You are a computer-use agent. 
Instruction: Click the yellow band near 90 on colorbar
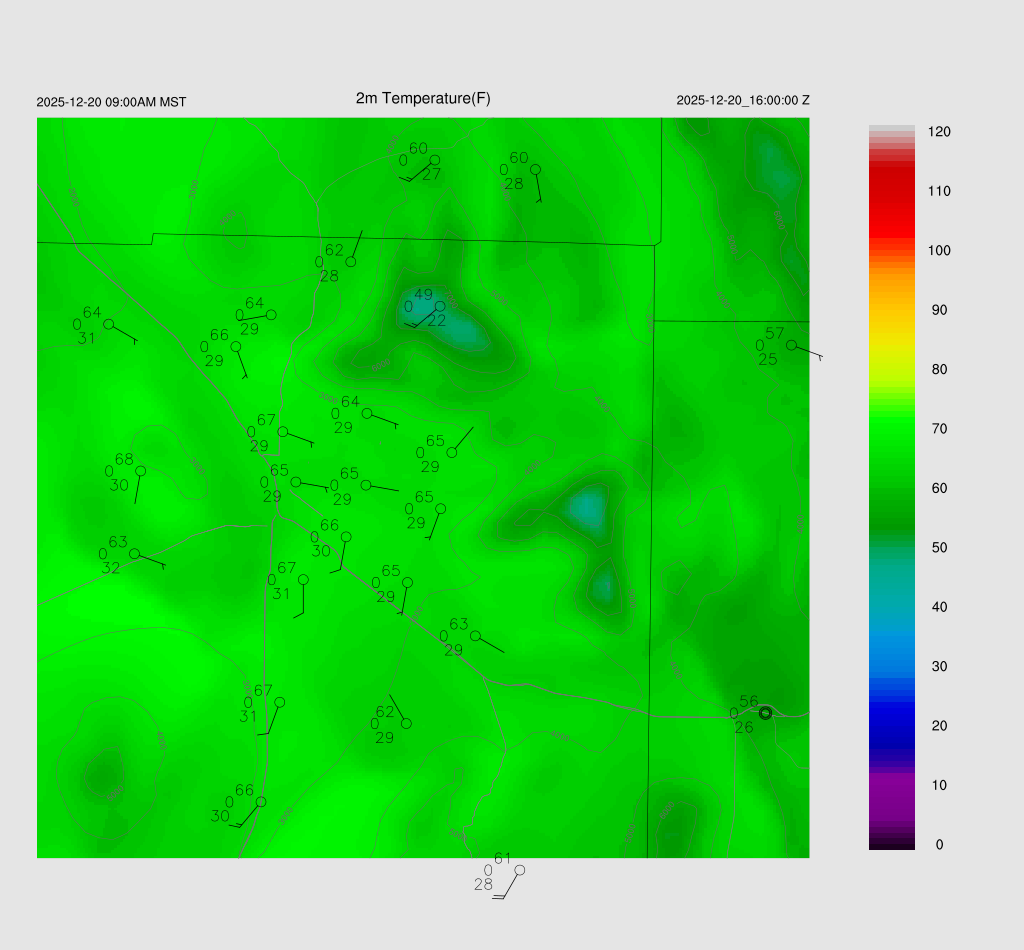pos(892,312)
